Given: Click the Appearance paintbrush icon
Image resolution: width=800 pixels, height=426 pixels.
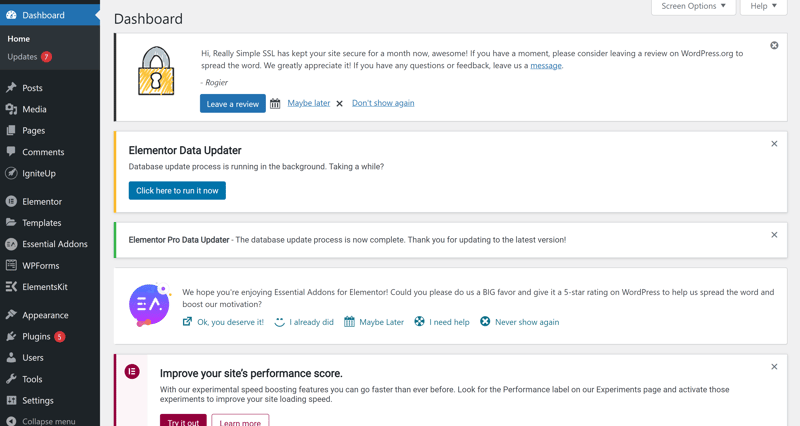Looking at the screenshot, I should tap(11, 315).
